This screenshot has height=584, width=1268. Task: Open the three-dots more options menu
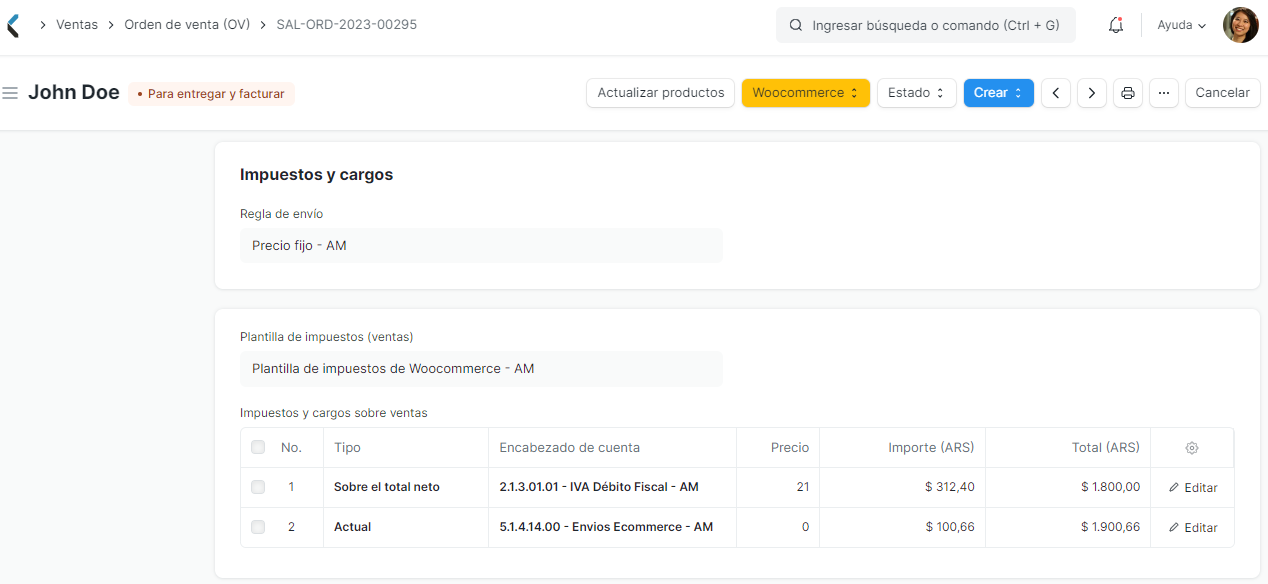pos(1164,93)
